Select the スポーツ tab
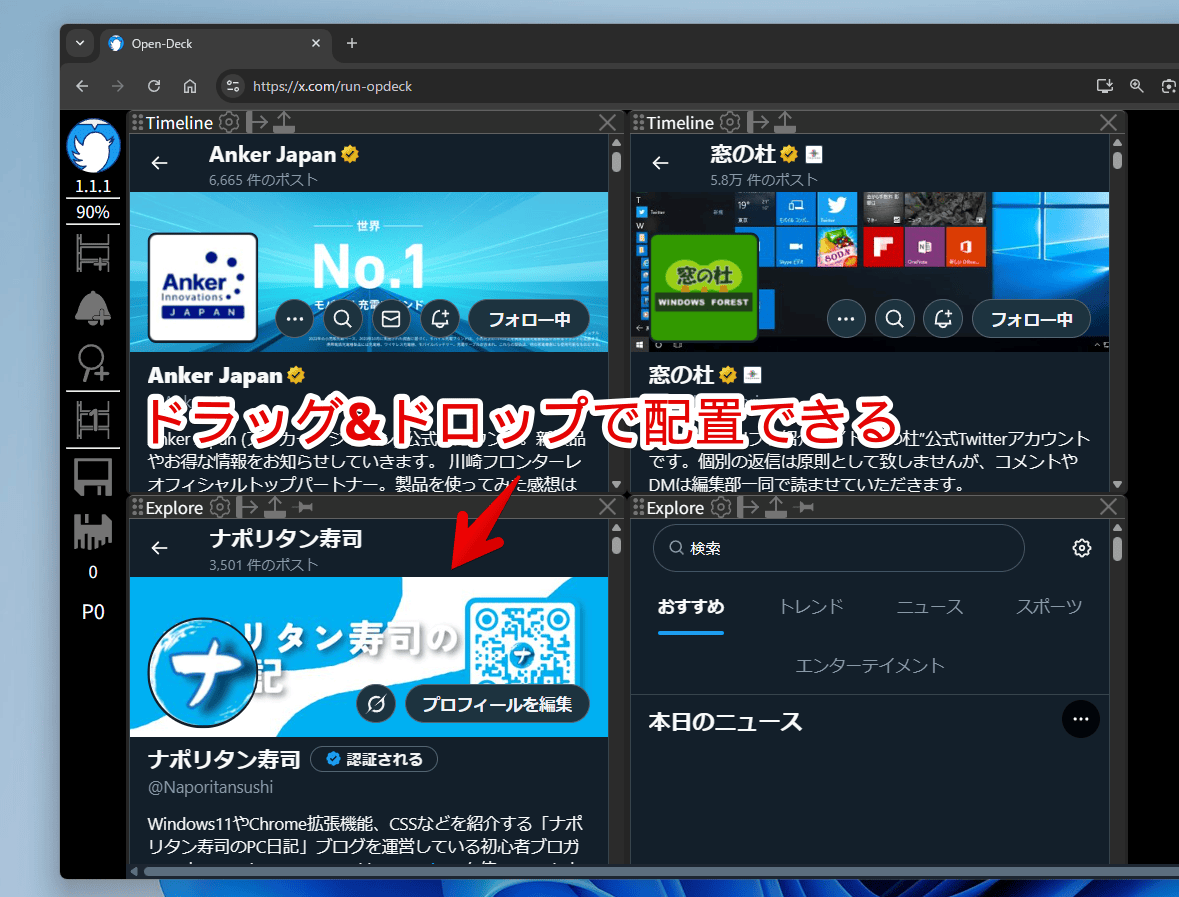 [1049, 606]
